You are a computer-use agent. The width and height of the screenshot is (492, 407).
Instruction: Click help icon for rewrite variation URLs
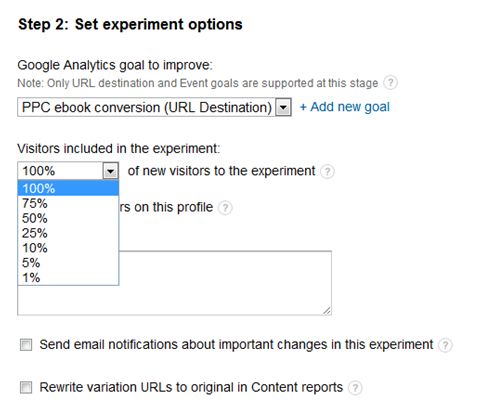[355, 388]
